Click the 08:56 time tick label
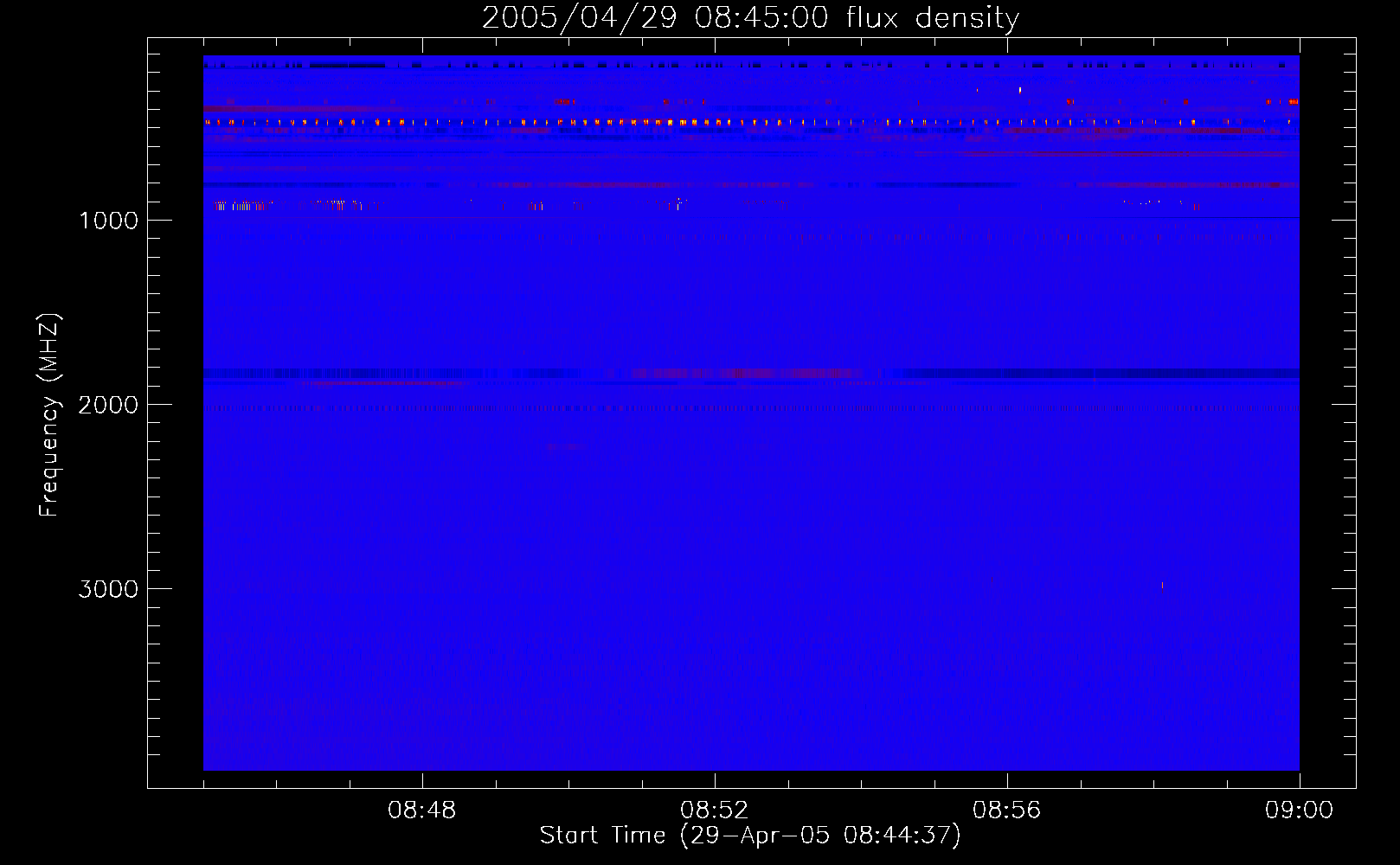 [x=1006, y=811]
